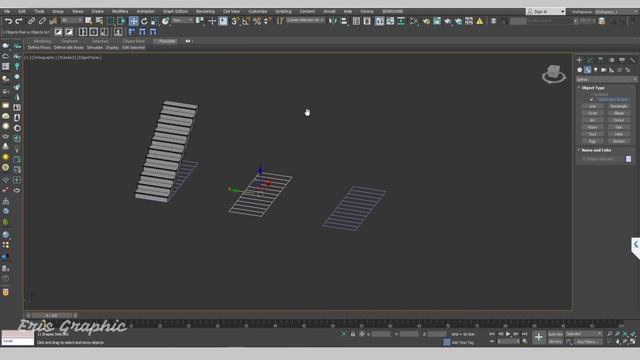Click the Ellipse spline button

[619, 113]
